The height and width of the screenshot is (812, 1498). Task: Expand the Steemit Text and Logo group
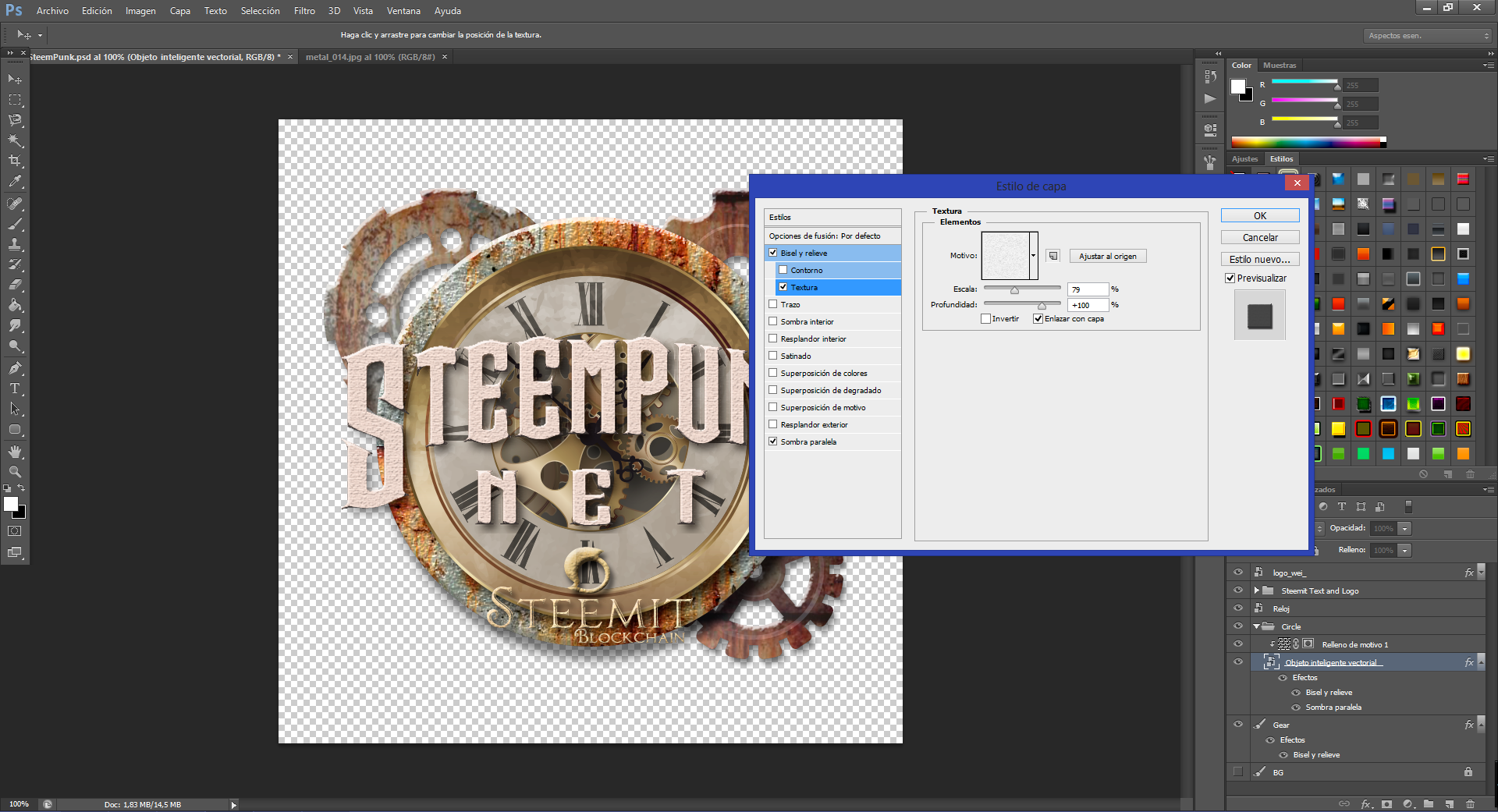tap(1256, 590)
